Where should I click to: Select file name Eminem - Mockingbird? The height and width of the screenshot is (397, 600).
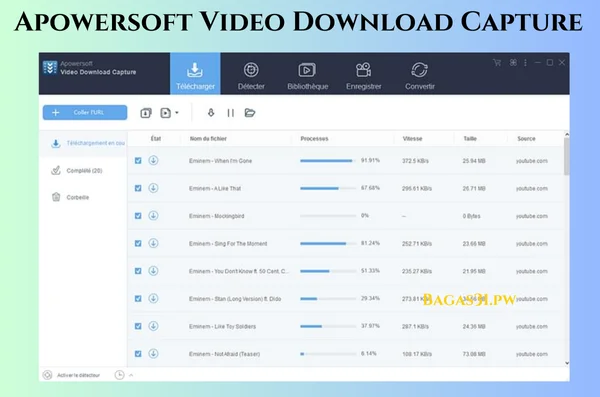point(217,216)
